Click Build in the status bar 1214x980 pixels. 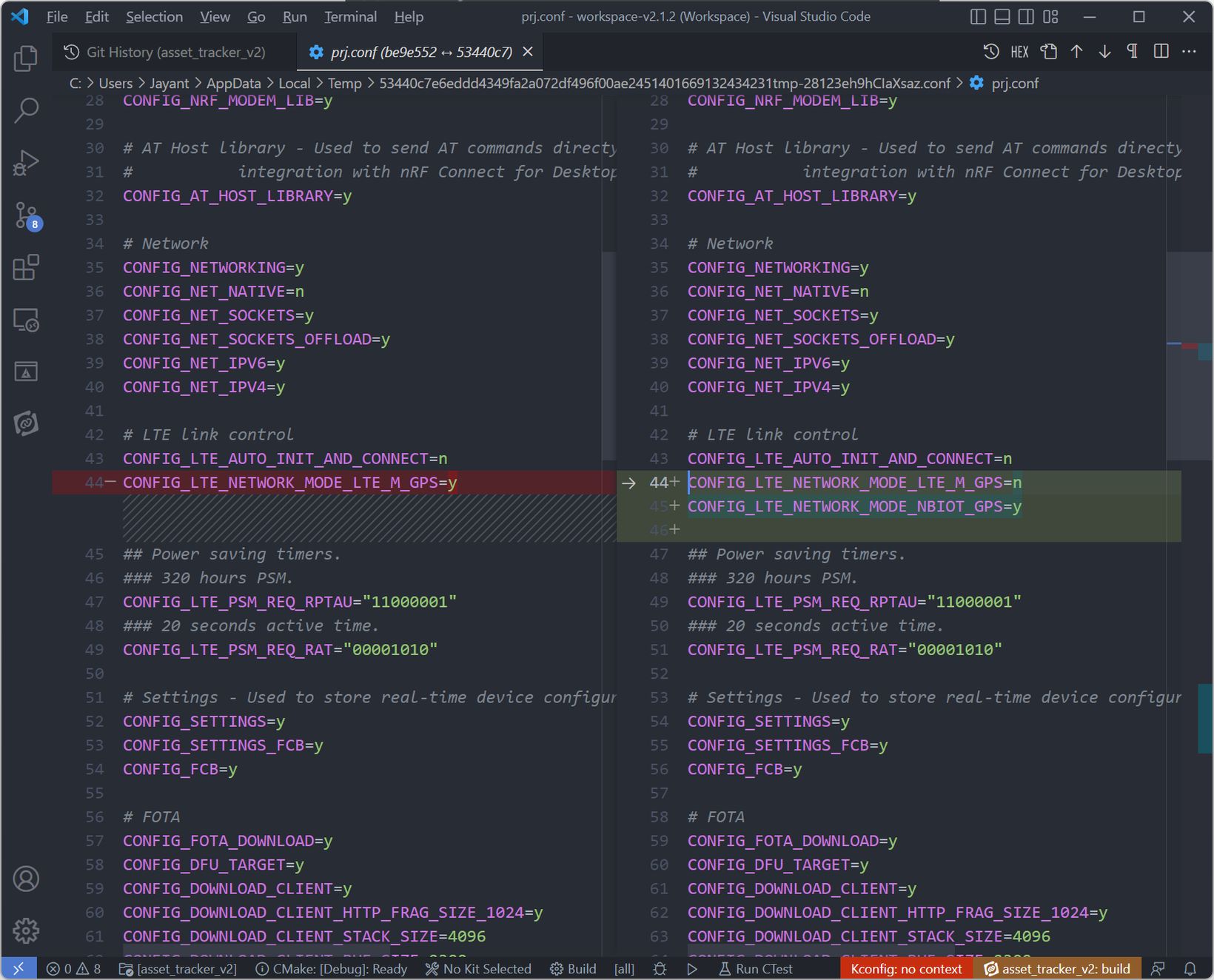click(573, 969)
